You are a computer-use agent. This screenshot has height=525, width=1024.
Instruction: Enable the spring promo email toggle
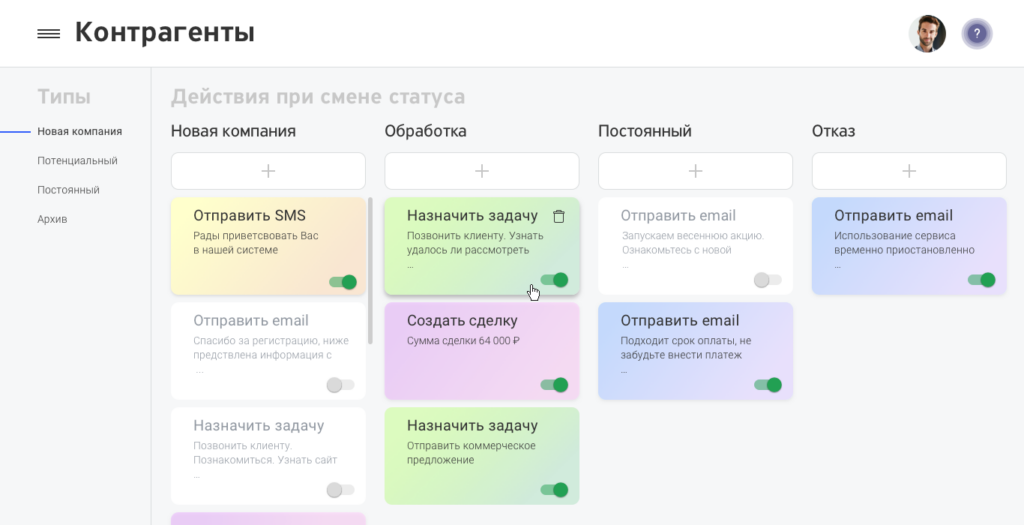(767, 280)
